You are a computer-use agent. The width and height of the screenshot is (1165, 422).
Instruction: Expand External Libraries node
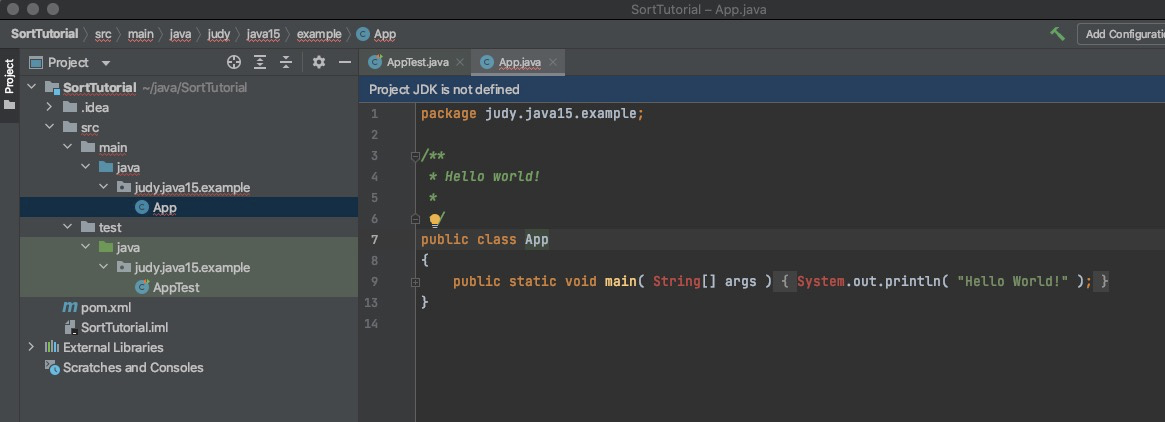click(x=31, y=347)
